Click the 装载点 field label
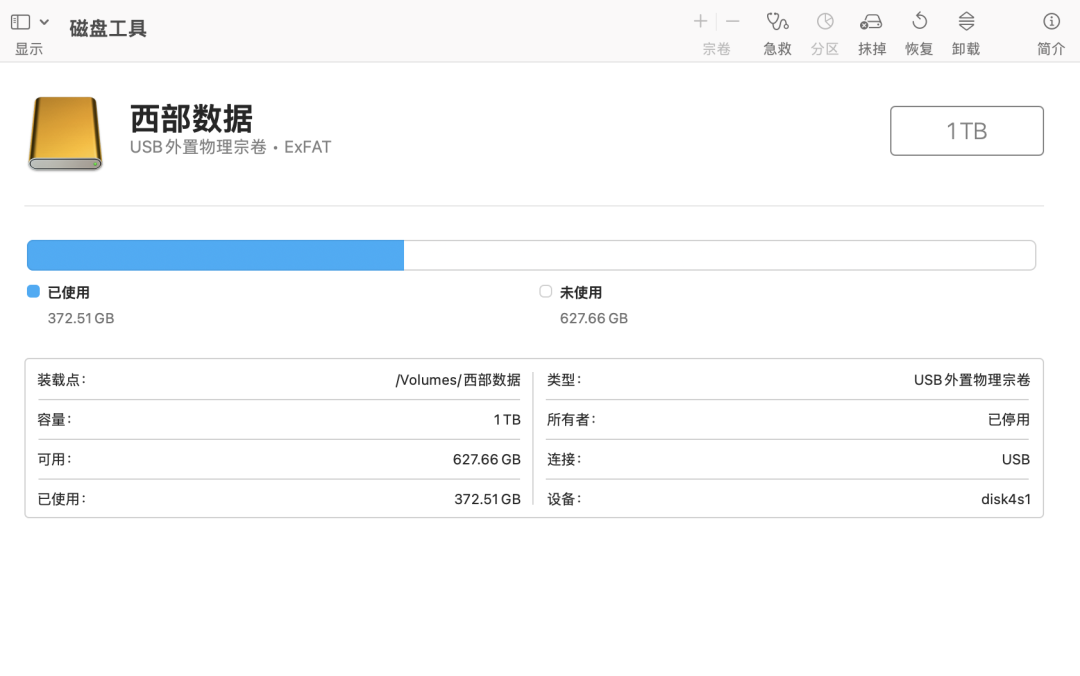 (x=61, y=380)
